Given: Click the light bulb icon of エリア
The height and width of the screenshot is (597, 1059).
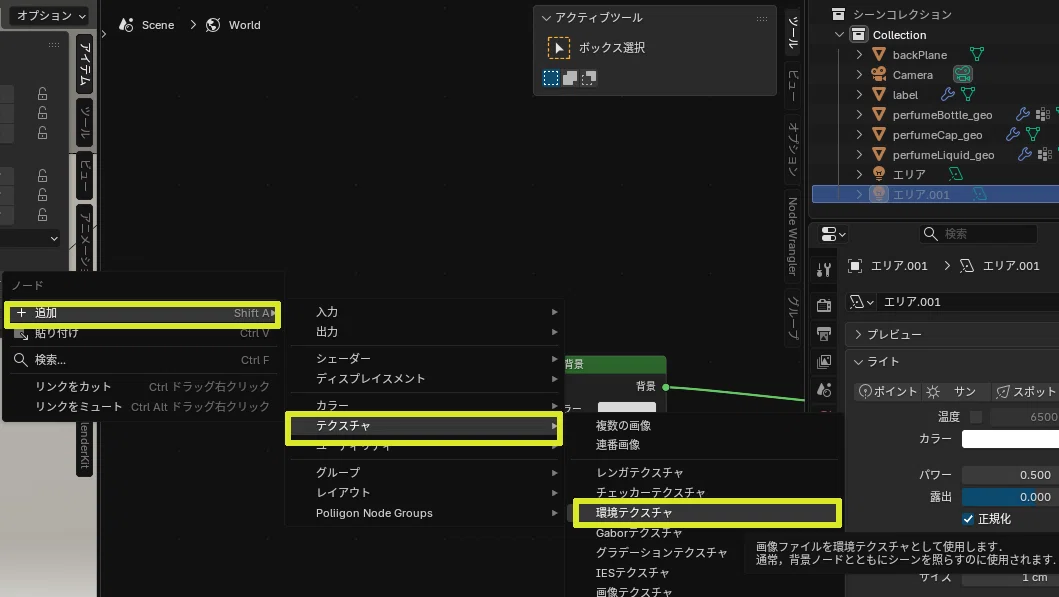Looking at the screenshot, I should [x=879, y=174].
